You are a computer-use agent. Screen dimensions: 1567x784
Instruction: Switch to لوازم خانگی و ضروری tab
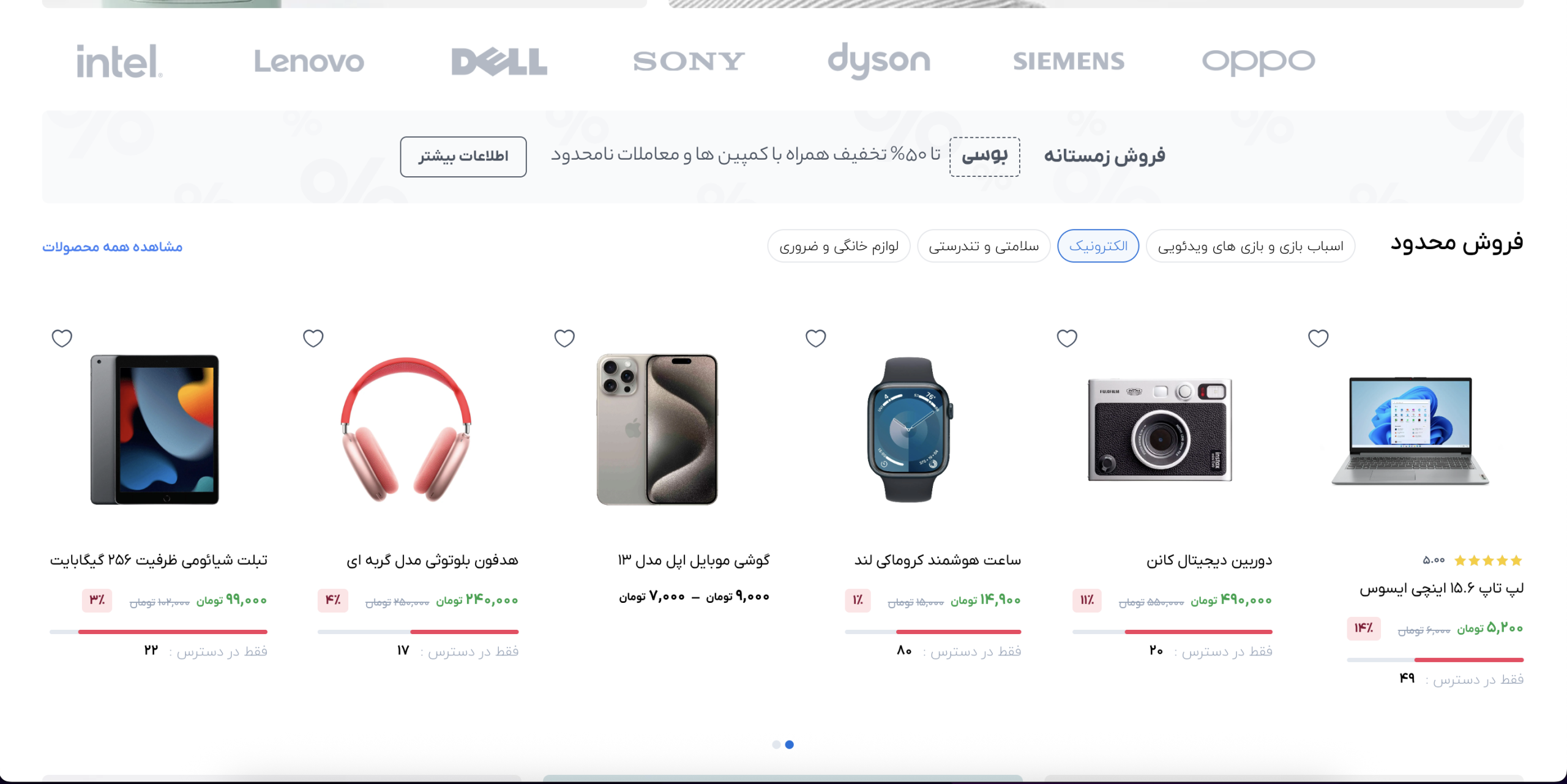tap(839, 246)
